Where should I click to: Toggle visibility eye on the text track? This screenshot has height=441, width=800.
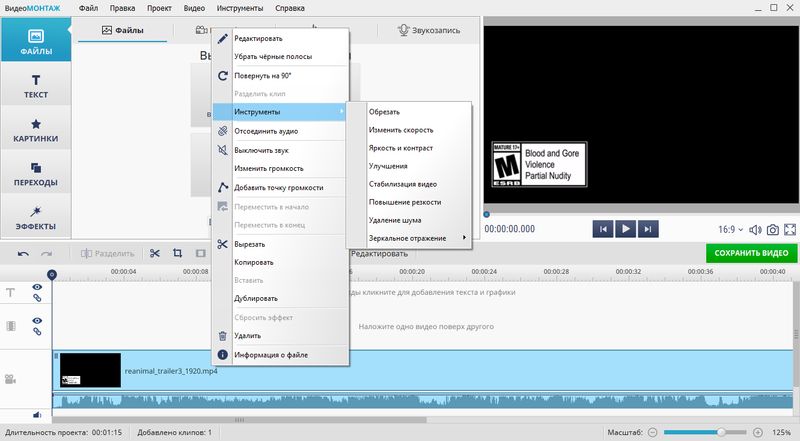click(37, 288)
